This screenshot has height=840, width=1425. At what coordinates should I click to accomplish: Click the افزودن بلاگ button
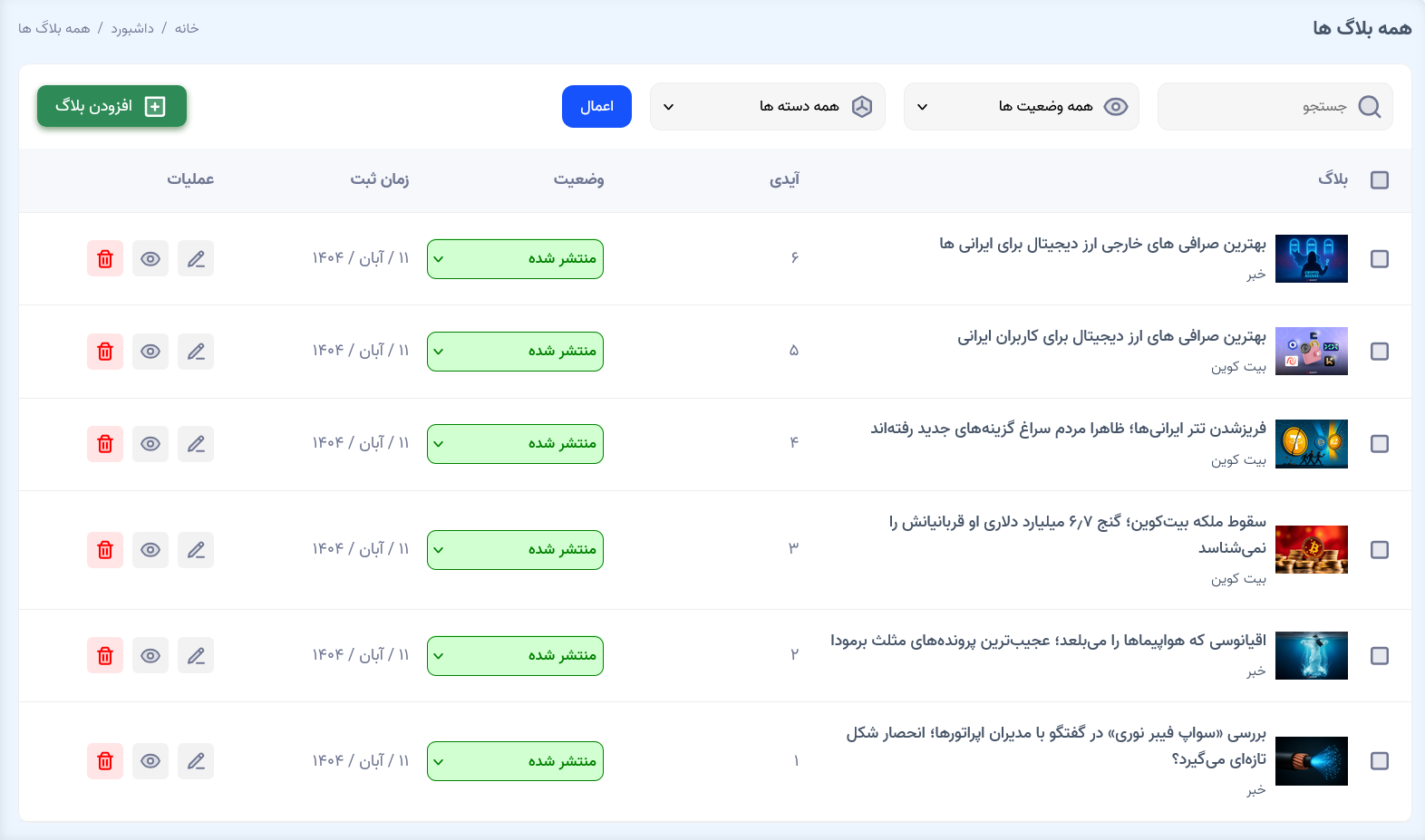tap(111, 106)
